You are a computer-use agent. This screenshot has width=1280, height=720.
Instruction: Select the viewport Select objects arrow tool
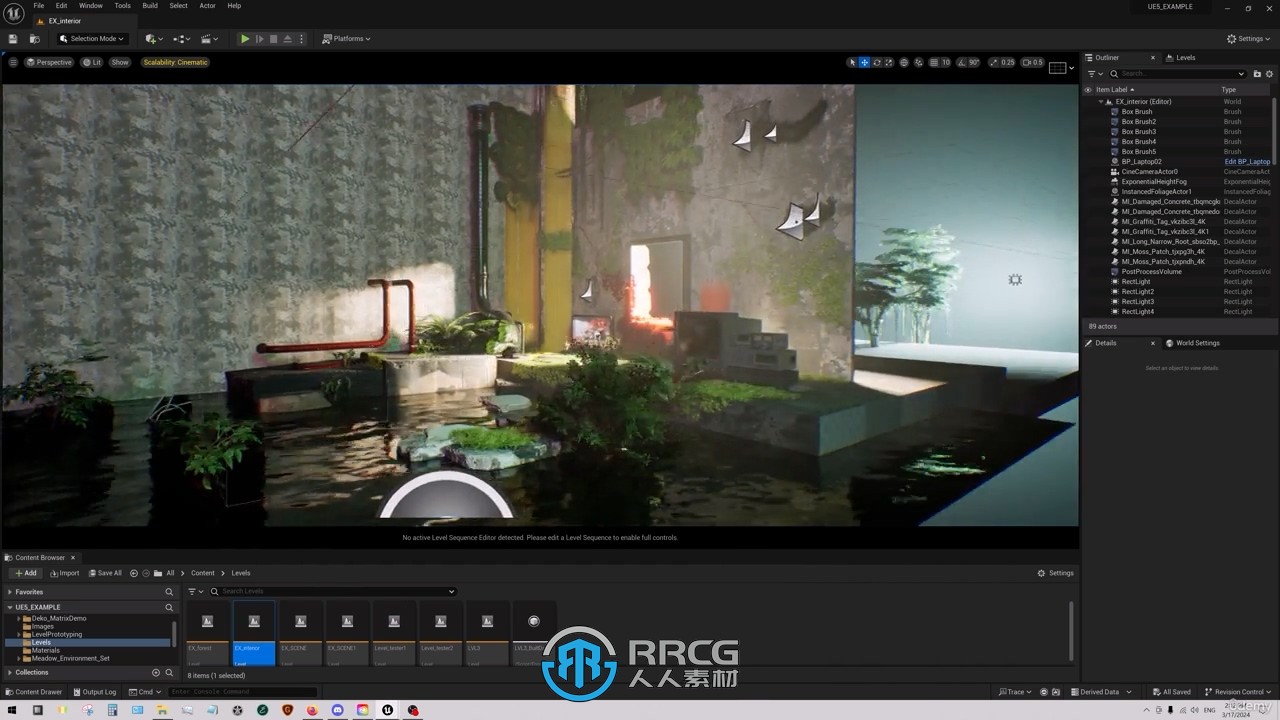point(852,62)
